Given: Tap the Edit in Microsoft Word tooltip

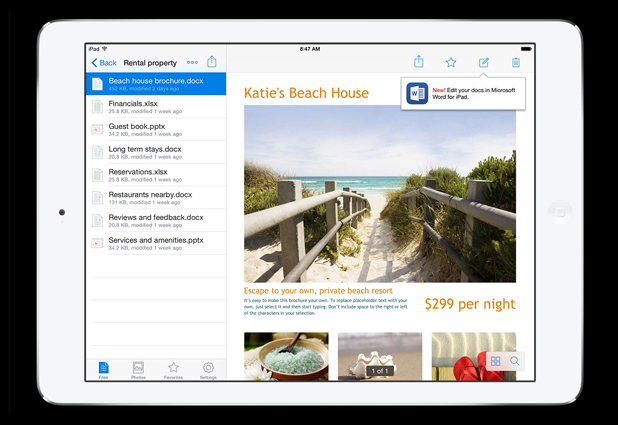Looking at the screenshot, I should (463, 94).
